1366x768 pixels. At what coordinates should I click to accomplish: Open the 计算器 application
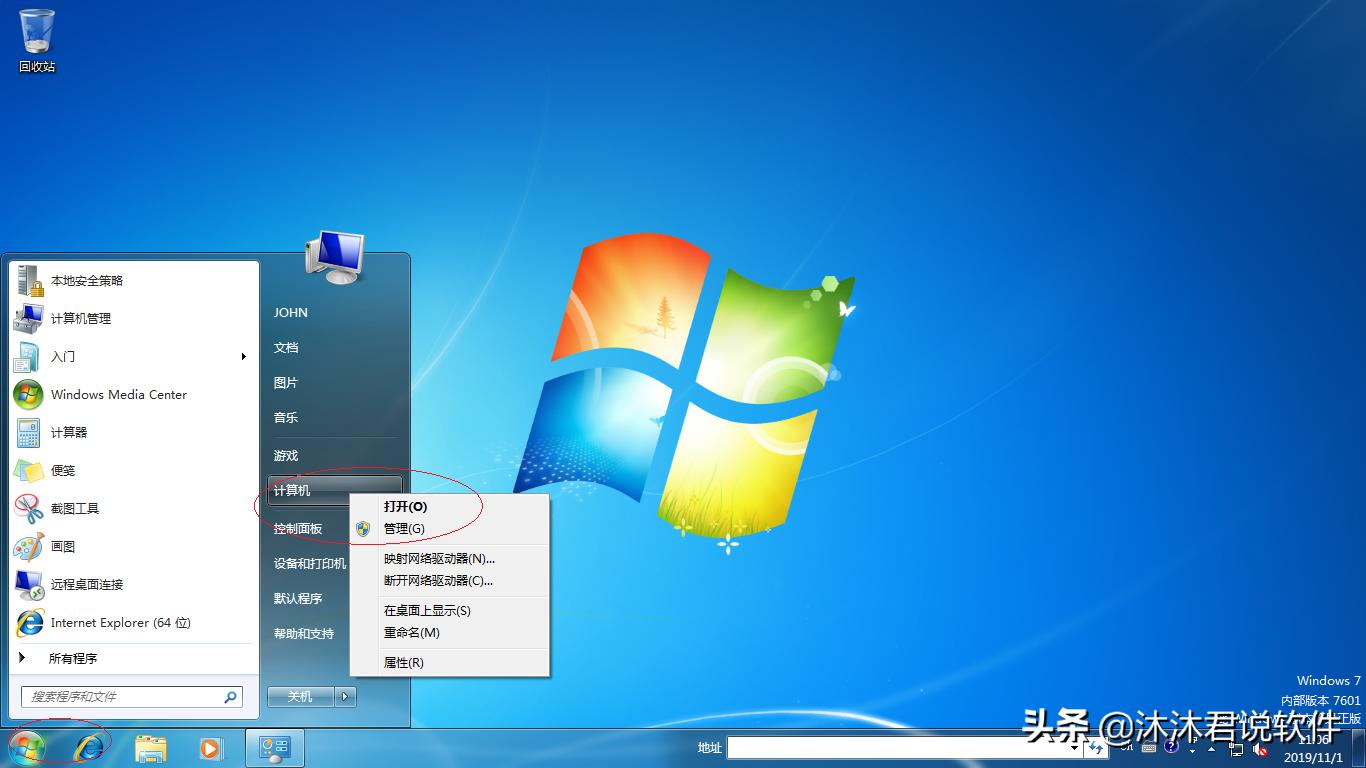tap(69, 432)
